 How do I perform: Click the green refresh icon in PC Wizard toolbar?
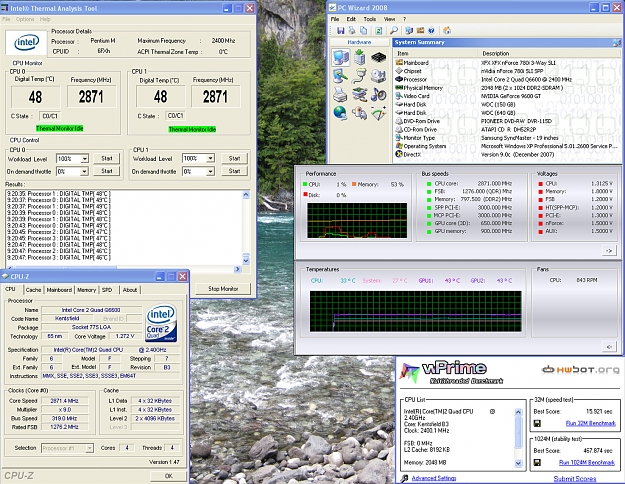click(x=379, y=30)
